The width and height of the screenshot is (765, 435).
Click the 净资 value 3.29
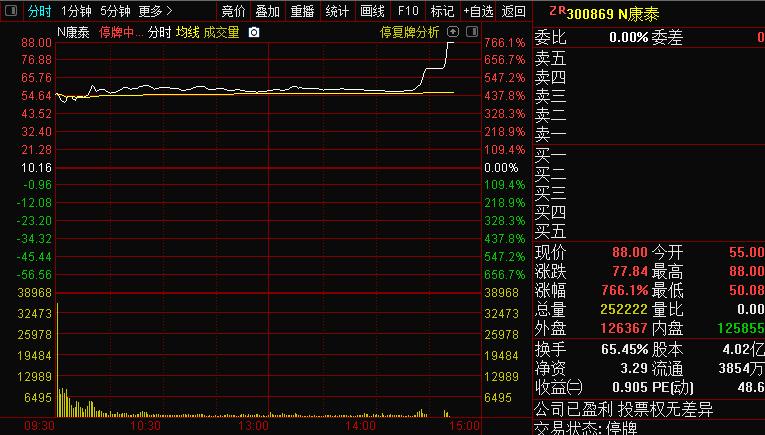[x=633, y=368]
